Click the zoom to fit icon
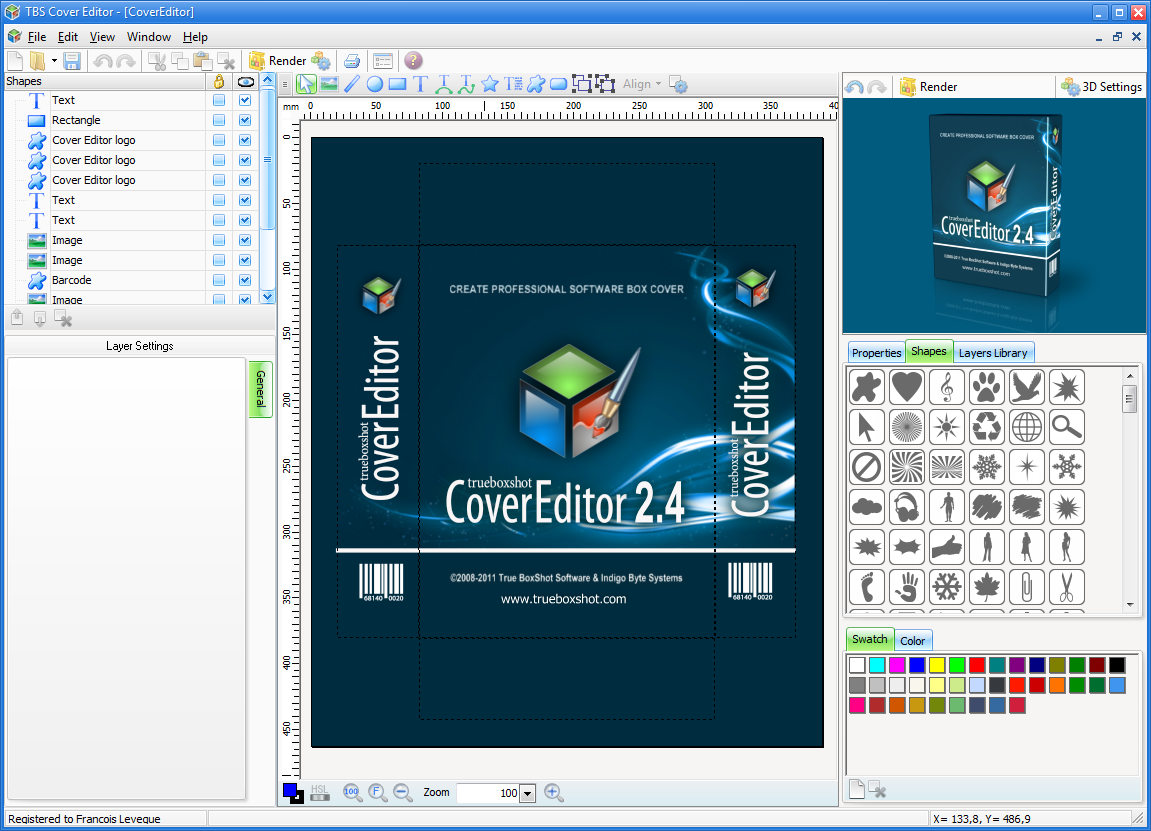 (377, 793)
